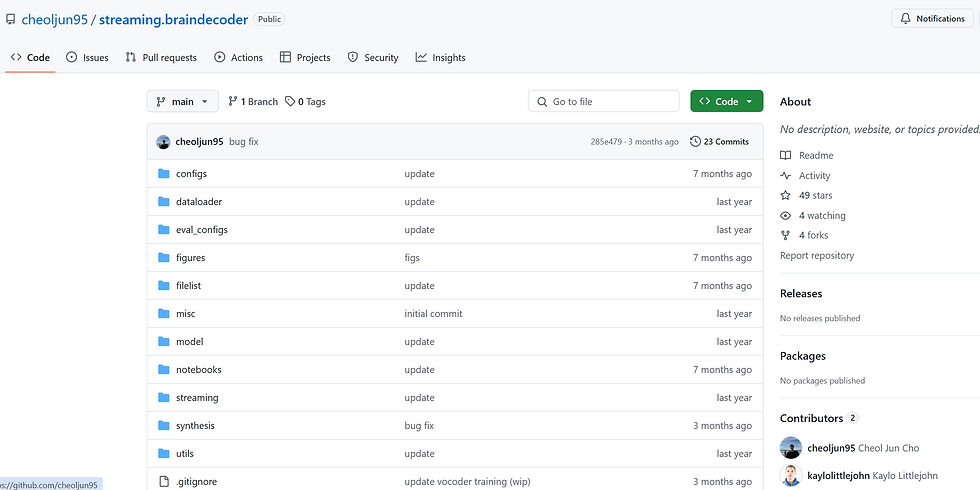Screen dimensions: 980x490
Task: Switch to the Issues tab
Action: point(88,58)
